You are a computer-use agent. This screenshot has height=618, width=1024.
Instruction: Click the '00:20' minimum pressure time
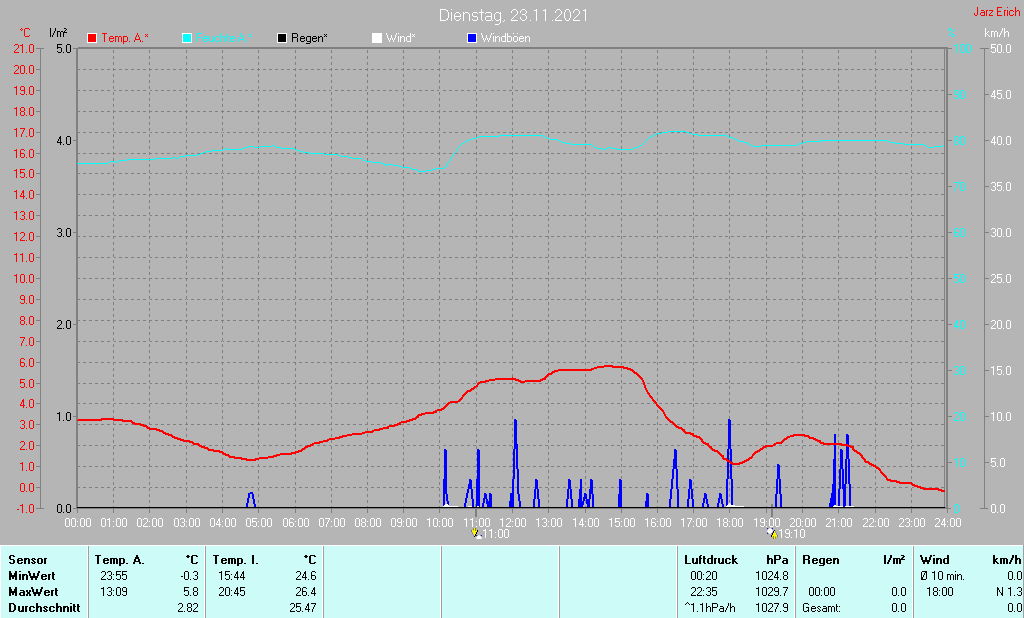[703, 576]
